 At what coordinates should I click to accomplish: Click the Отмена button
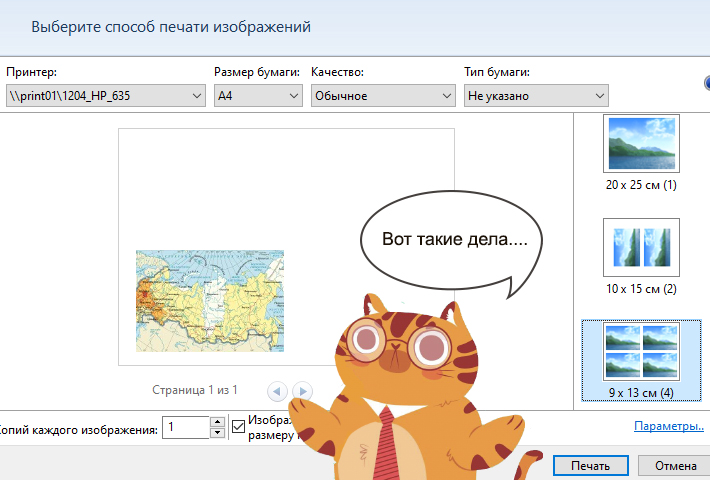[675, 466]
